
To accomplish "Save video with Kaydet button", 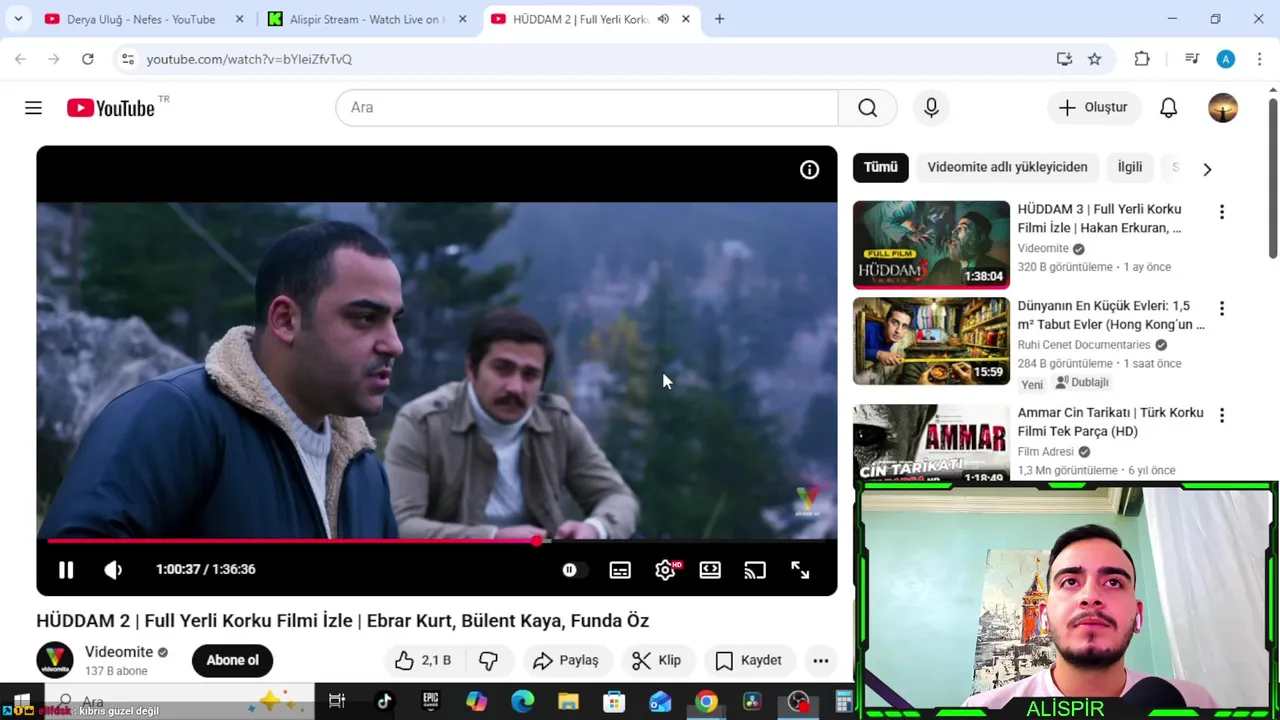I will click(748, 660).
